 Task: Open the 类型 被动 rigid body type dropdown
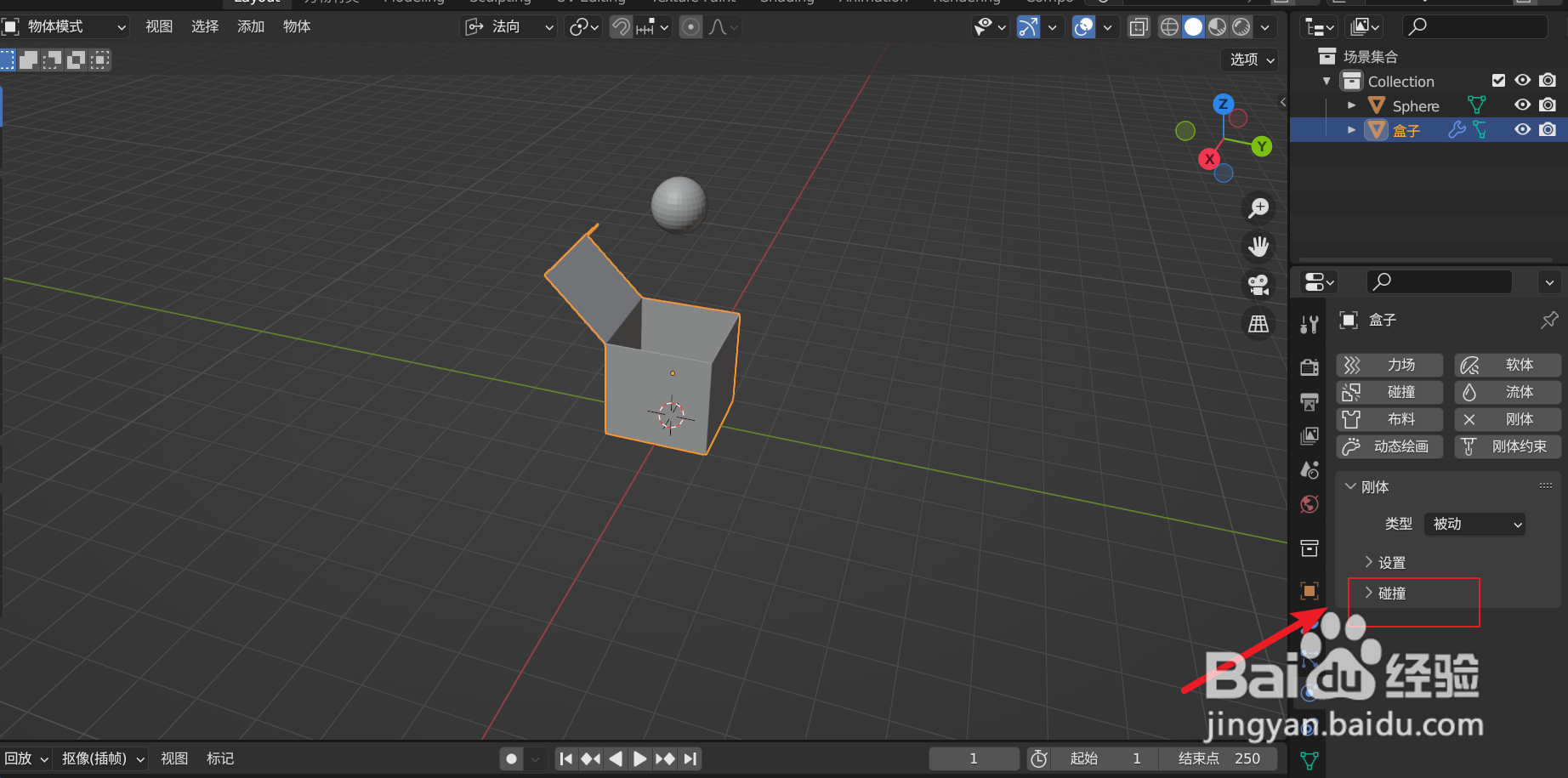click(x=1474, y=524)
